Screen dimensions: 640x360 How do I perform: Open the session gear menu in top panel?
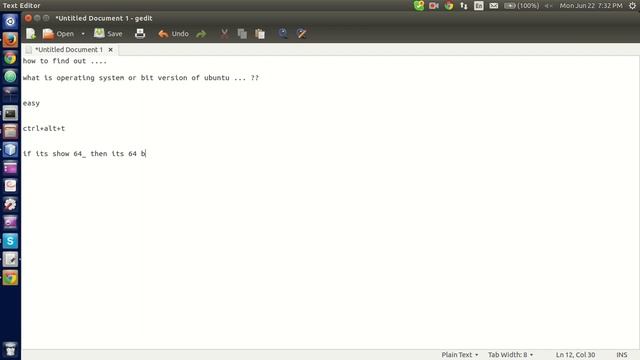pyautogui.click(x=632, y=6)
